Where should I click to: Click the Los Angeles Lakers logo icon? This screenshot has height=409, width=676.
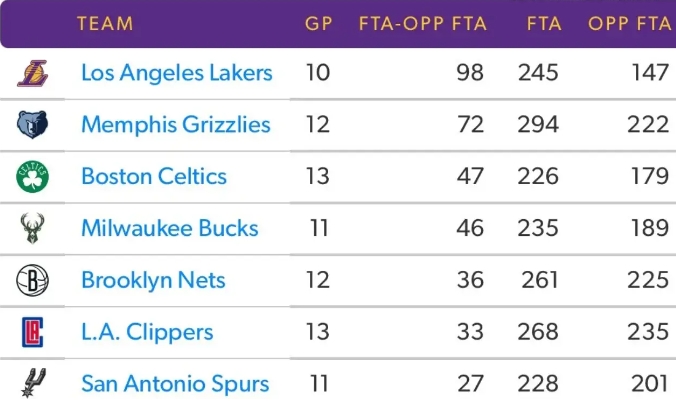pos(32,73)
